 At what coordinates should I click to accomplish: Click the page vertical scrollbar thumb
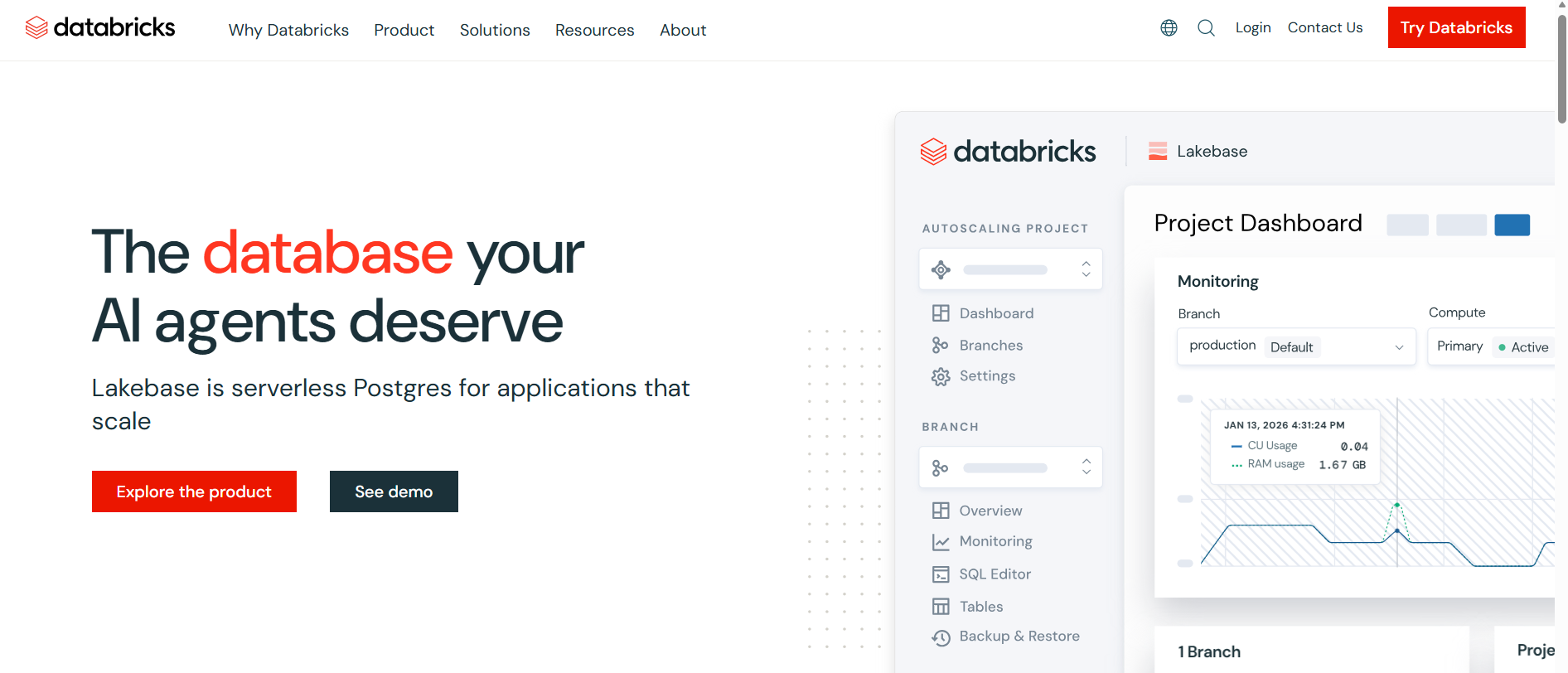point(1561,70)
